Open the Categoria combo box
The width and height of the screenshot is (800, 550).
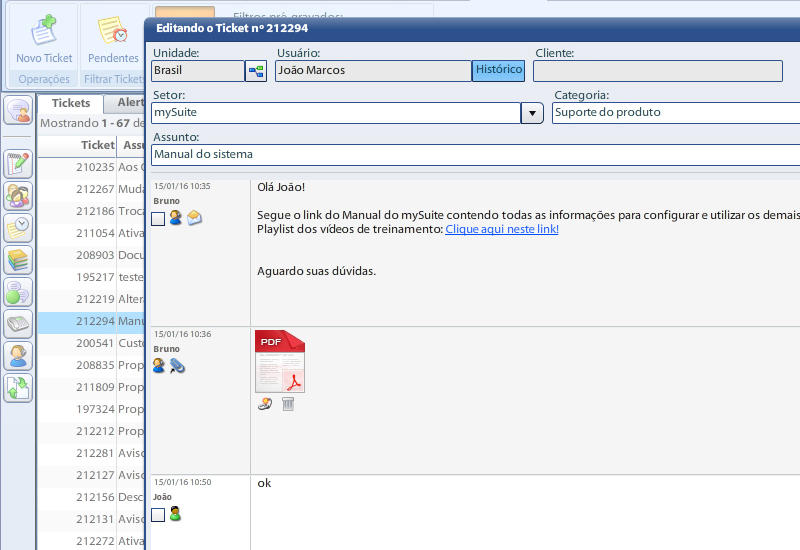point(676,113)
